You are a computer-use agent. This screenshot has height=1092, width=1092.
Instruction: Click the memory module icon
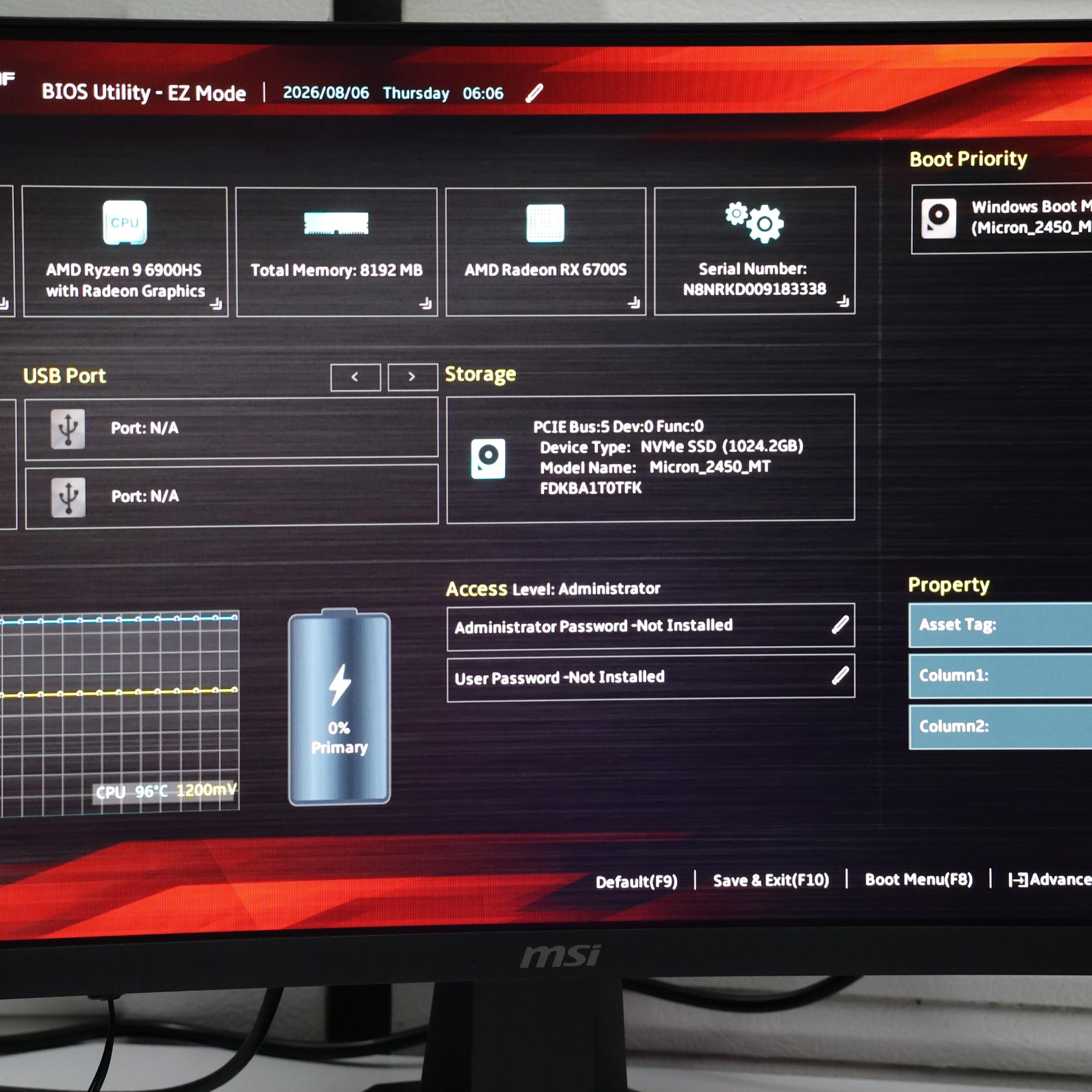click(x=336, y=223)
